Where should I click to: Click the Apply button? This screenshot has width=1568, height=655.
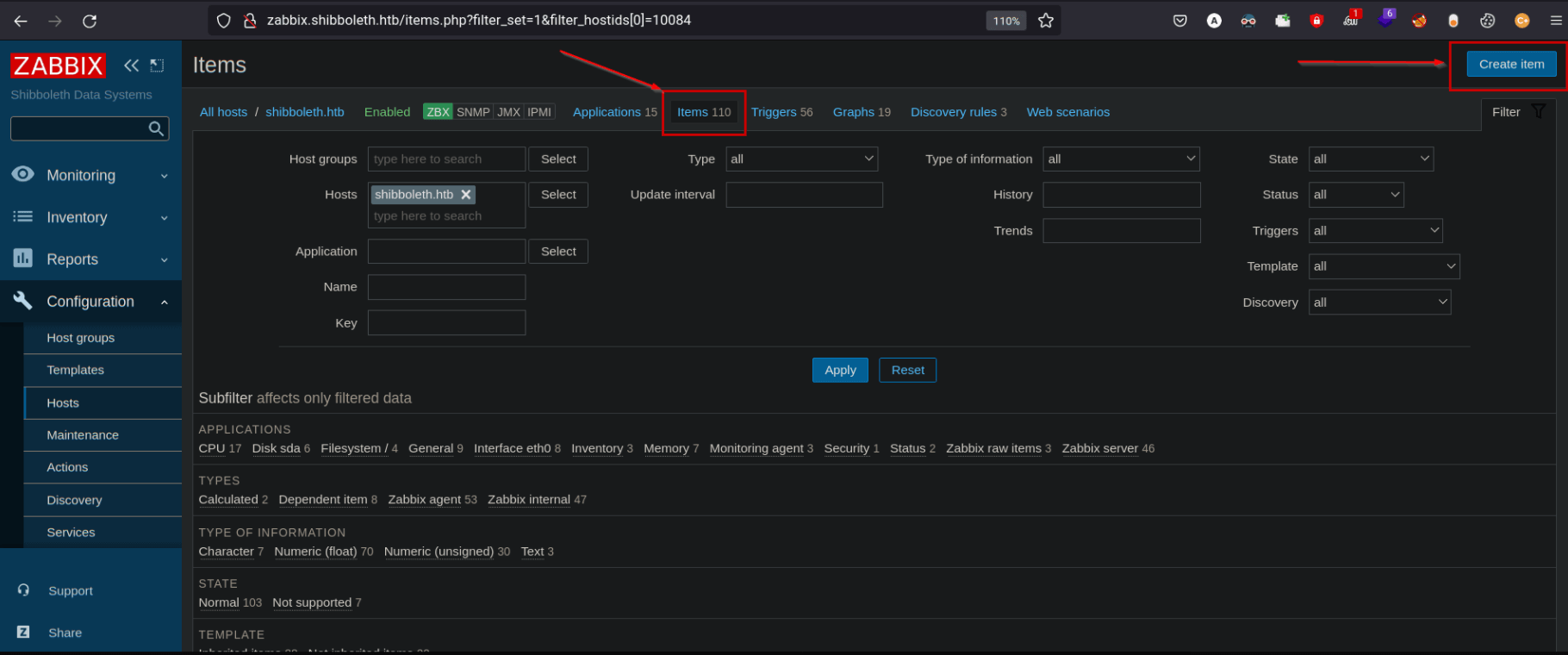840,370
